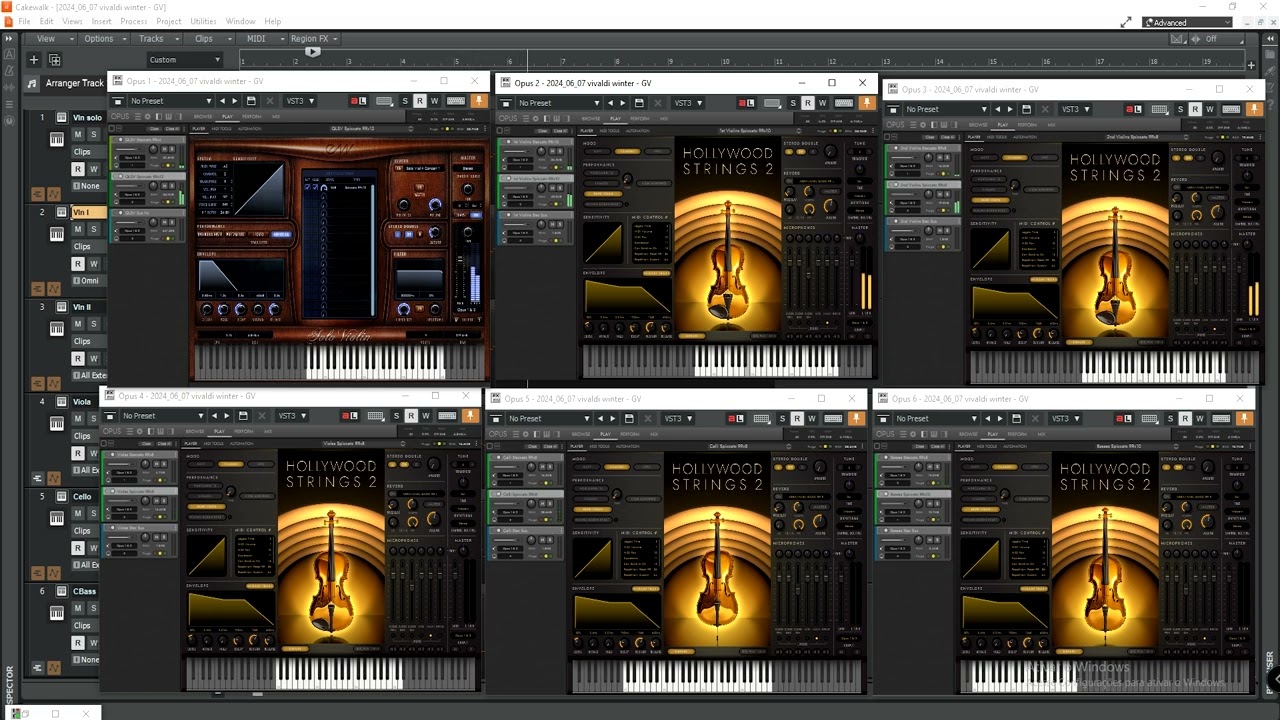Image resolution: width=1280 pixels, height=720 pixels.
Task: Open the MIDI track view menu
Action: [x=261, y=39]
